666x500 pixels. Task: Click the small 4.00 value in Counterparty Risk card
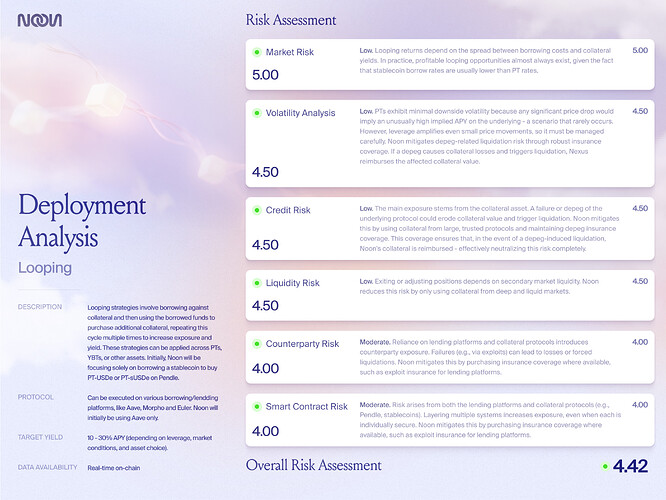pyautogui.click(x=640, y=342)
